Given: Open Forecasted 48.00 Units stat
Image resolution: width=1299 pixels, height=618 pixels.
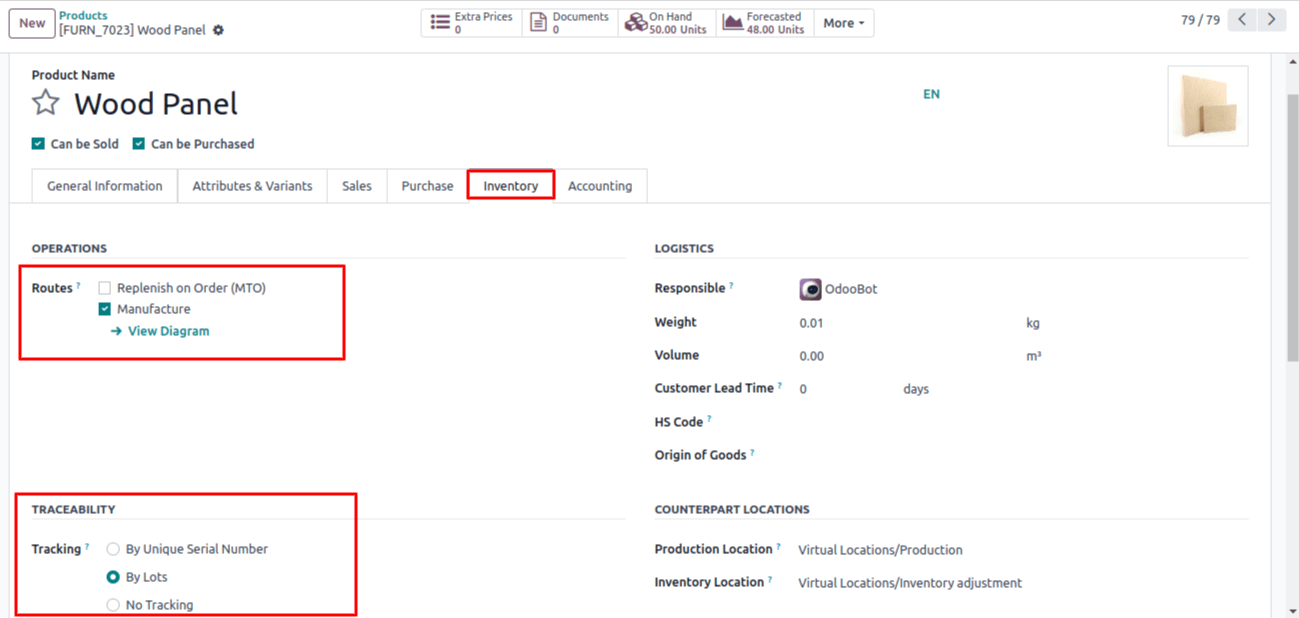Looking at the screenshot, I should [765, 23].
